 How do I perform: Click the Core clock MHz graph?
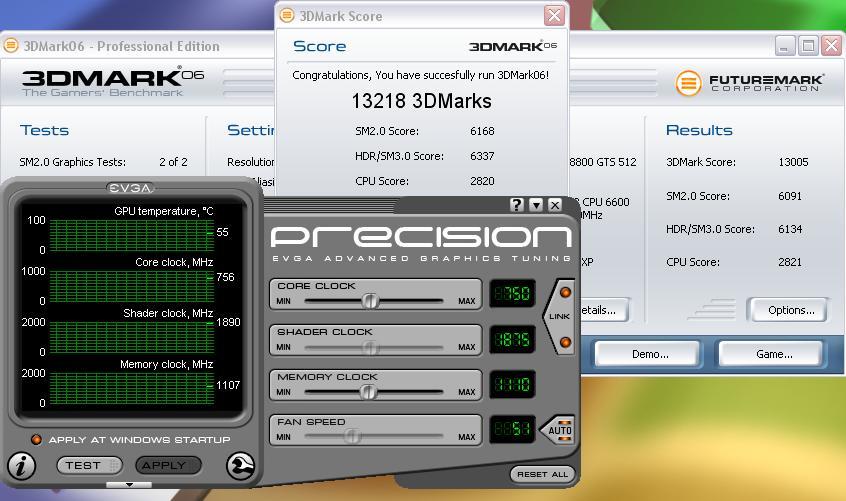point(132,286)
